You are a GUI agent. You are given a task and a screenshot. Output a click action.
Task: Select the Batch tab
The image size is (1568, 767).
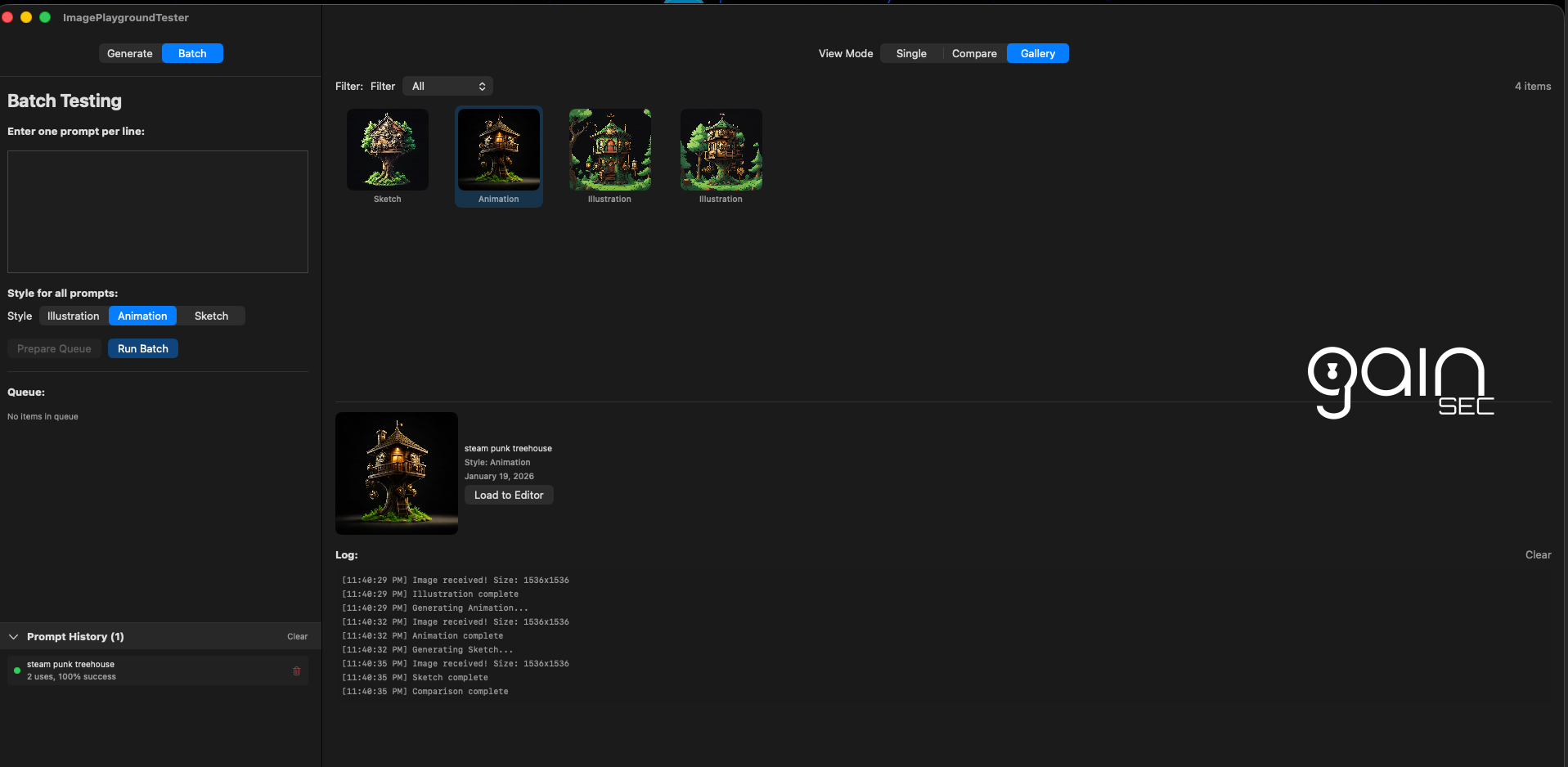pos(192,53)
